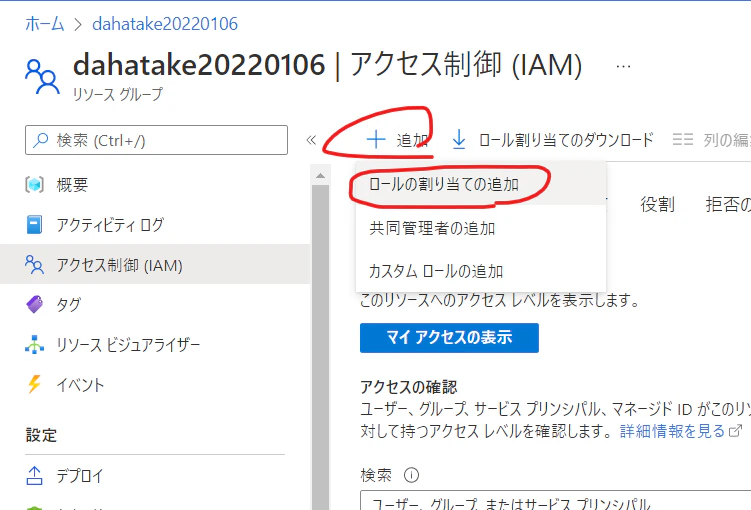Click the アクセス制御 (IAM) people icon in sidebar

34,264
